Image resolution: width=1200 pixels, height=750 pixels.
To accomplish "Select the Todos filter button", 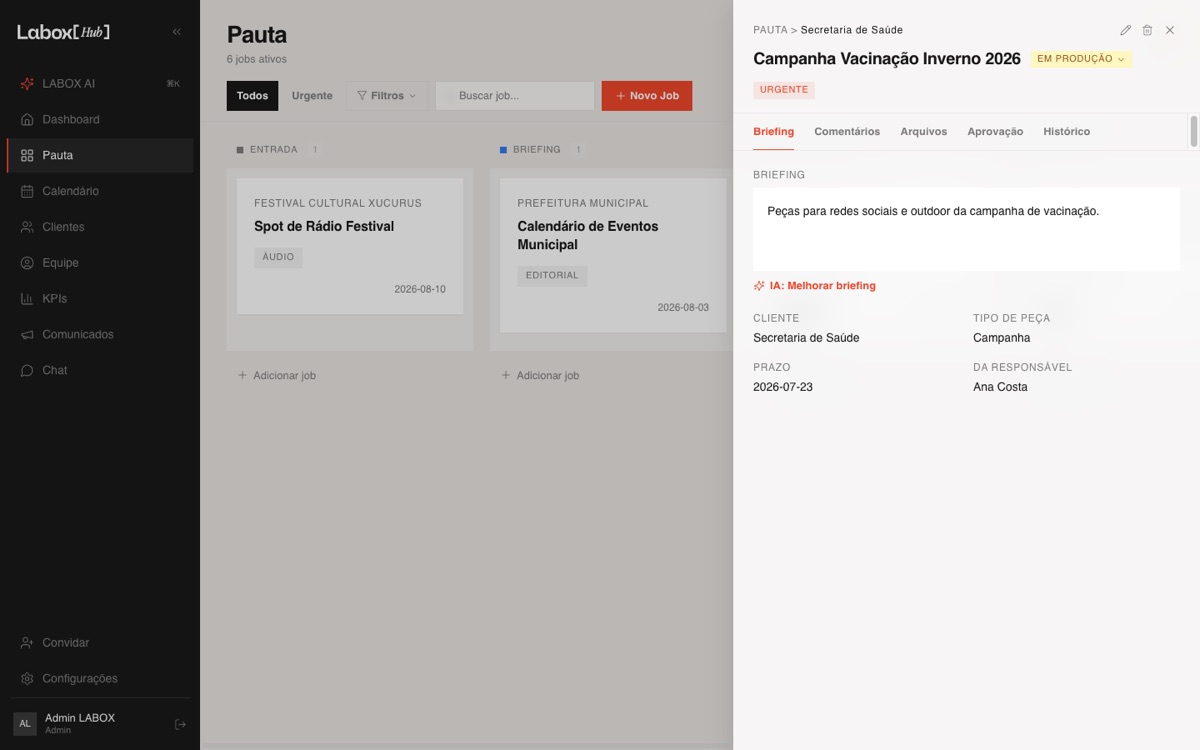I will (x=253, y=96).
